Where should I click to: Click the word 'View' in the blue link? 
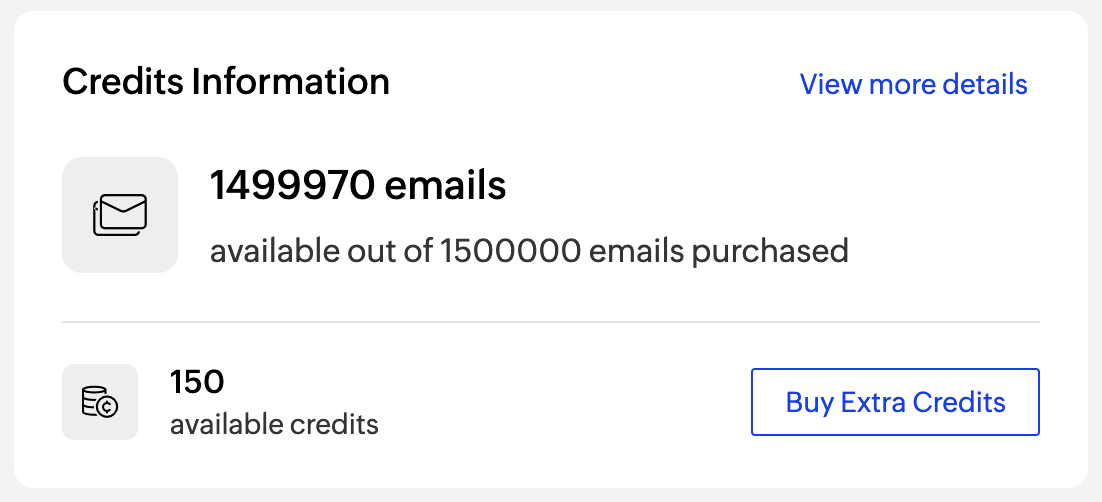pyautogui.click(x=831, y=84)
